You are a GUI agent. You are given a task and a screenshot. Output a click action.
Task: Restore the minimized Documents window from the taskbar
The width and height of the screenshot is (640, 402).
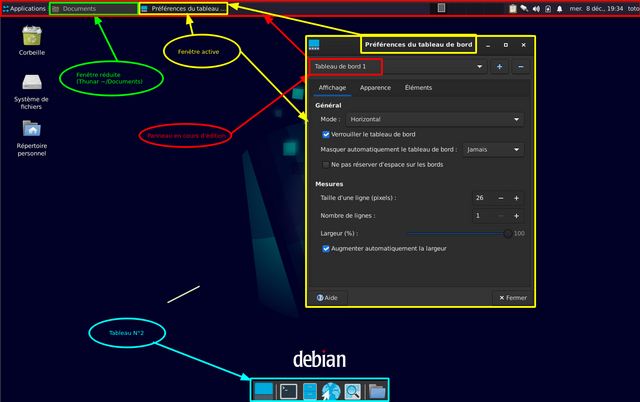93,9
